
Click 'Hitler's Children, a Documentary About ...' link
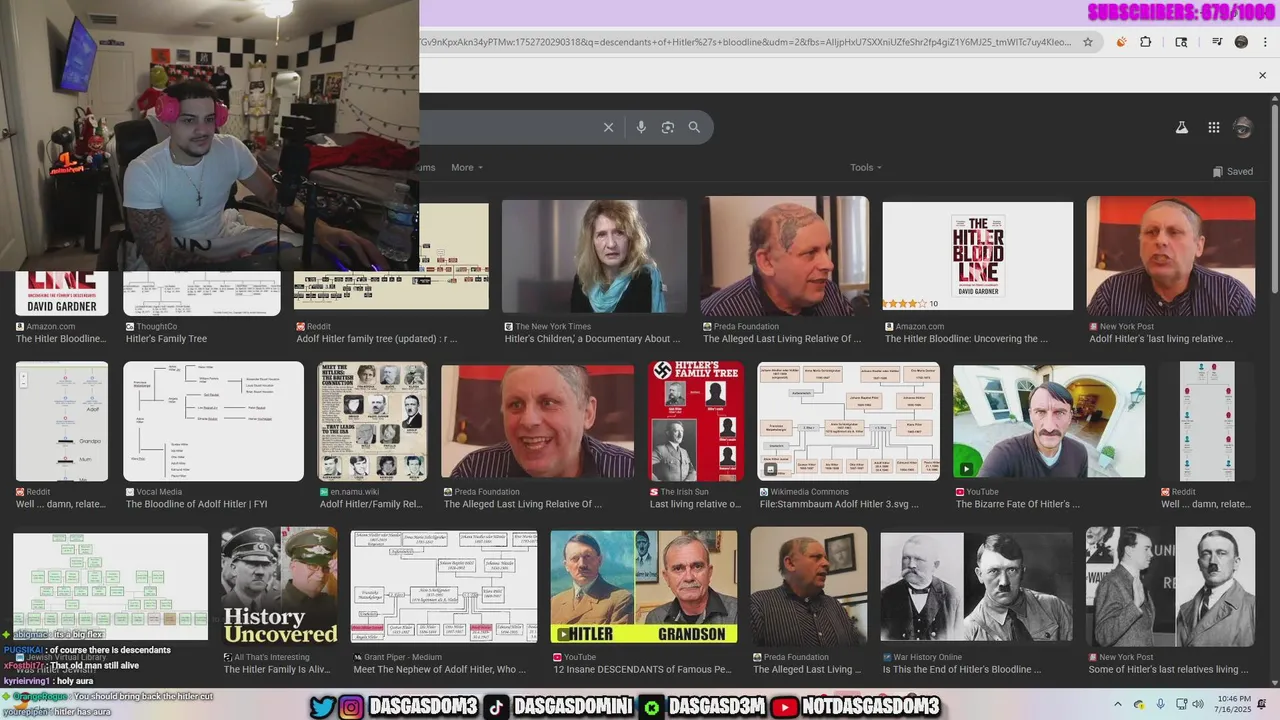click(592, 339)
